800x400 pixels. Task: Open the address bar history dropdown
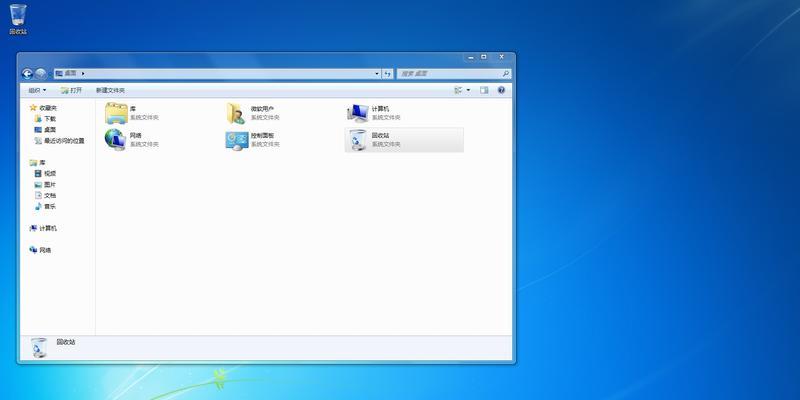(377, 74)
